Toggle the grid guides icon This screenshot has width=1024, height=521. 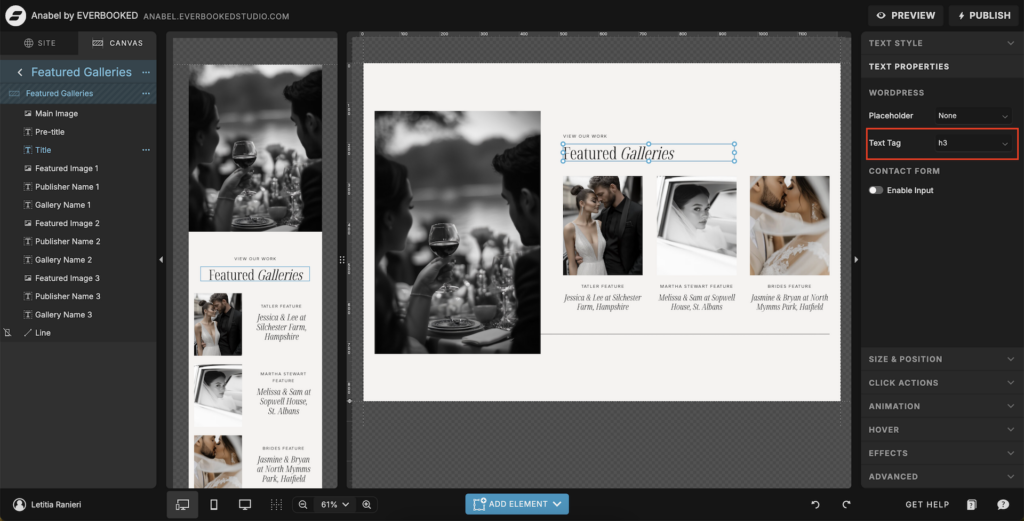click(x=276, y=505)
